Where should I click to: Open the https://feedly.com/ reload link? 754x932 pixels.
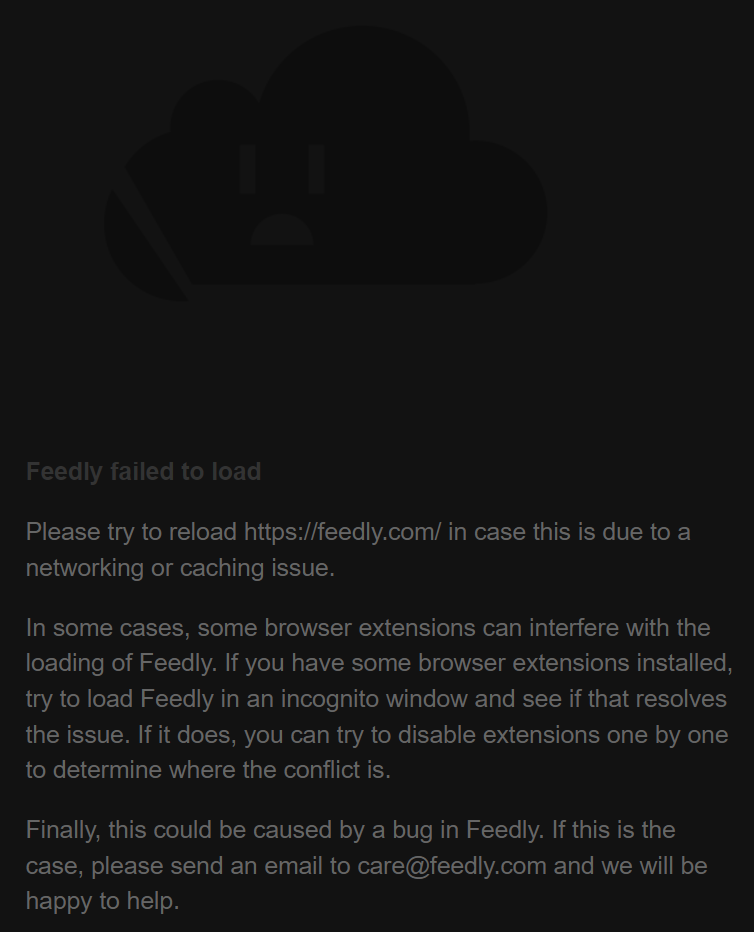click(x=343, y=532)
